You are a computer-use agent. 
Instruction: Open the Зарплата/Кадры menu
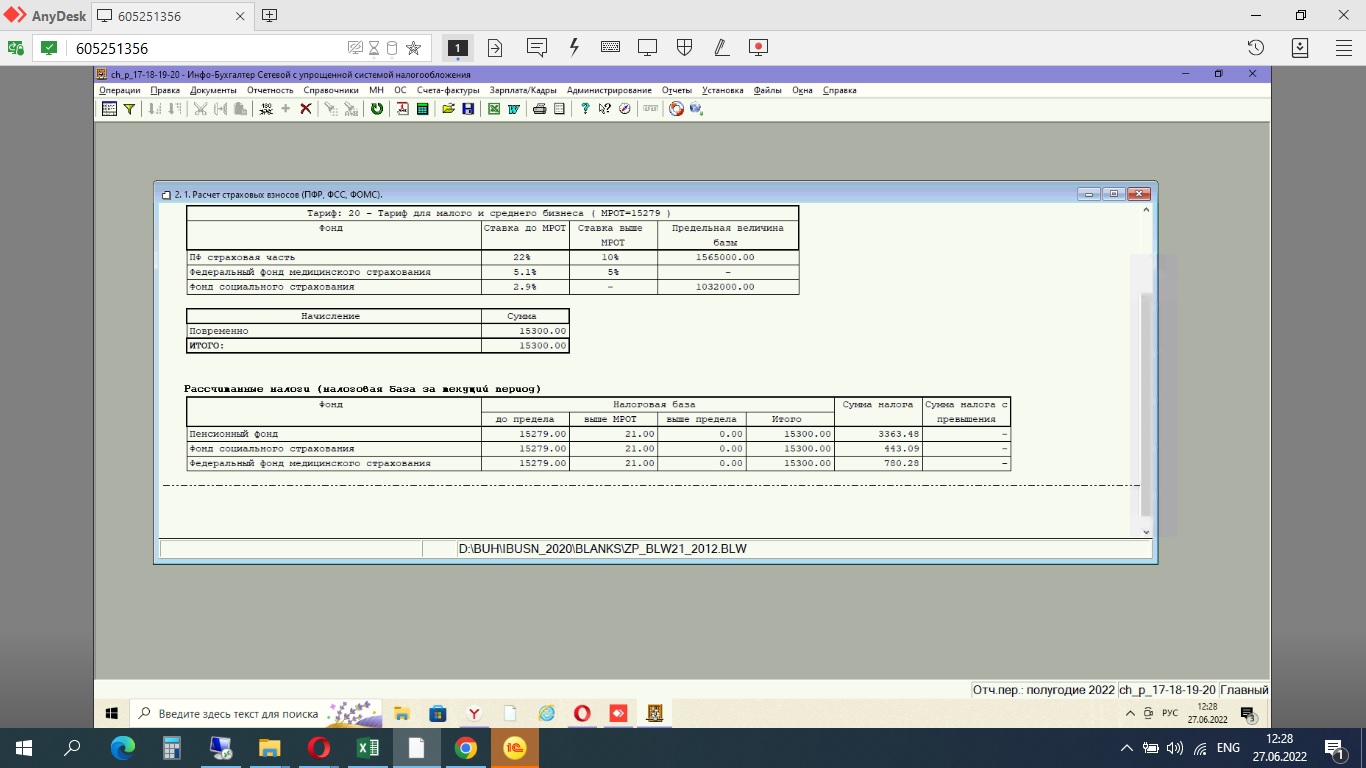[523, 90]
